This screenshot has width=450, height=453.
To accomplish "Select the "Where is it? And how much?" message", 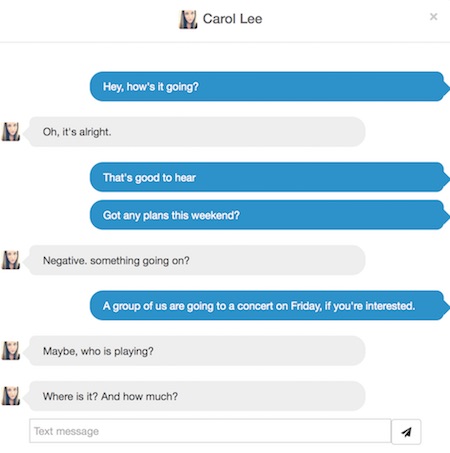I will (x=196, y=396).
